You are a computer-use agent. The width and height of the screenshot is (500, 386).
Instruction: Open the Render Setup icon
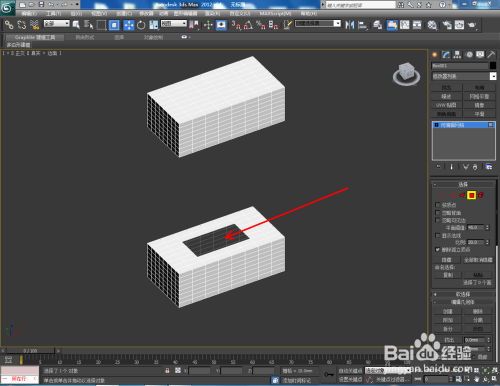tap(447, 25)
